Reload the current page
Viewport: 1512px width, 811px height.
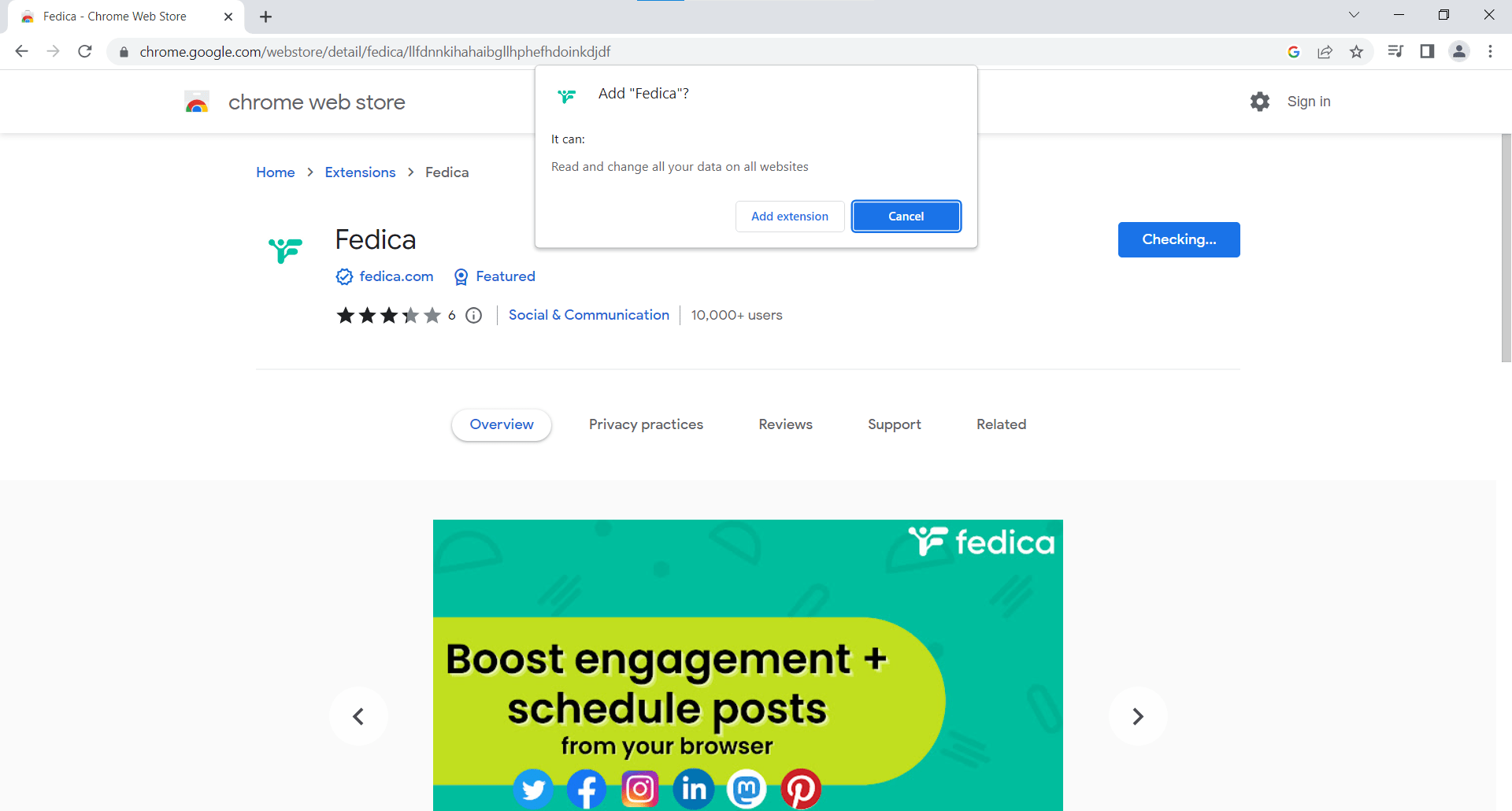pos(84,51)
